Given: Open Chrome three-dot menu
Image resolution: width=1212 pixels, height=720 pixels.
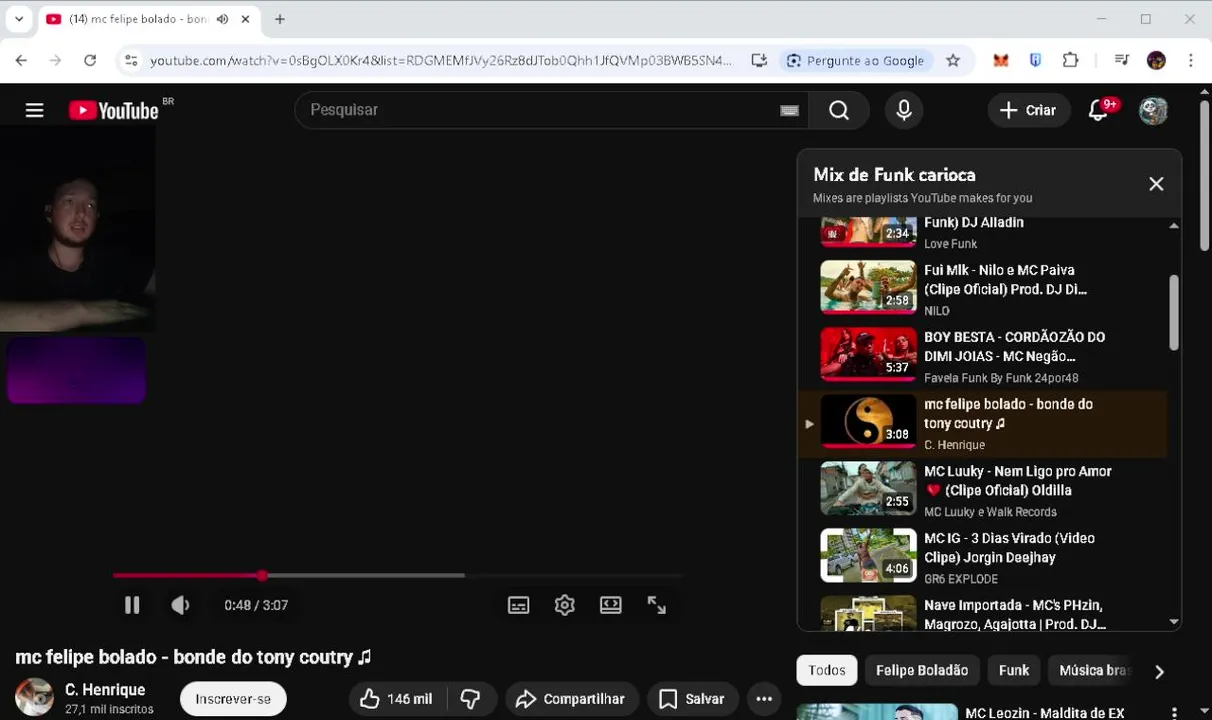Looking at the screenshot, I should coord(1190,60).
